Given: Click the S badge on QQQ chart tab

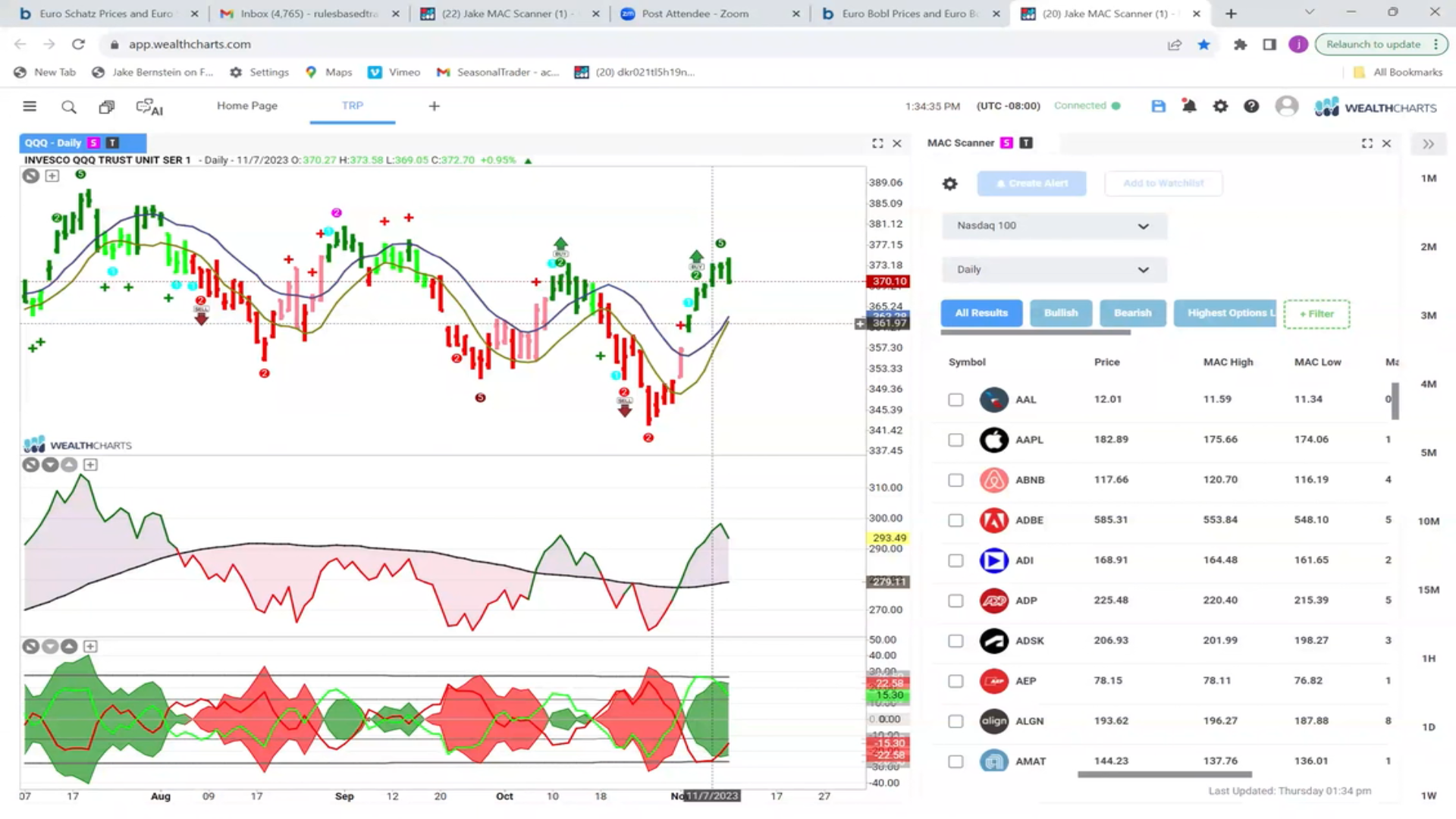Looking at the screenshot, I should pyautogui.click(x=93, y=143).
